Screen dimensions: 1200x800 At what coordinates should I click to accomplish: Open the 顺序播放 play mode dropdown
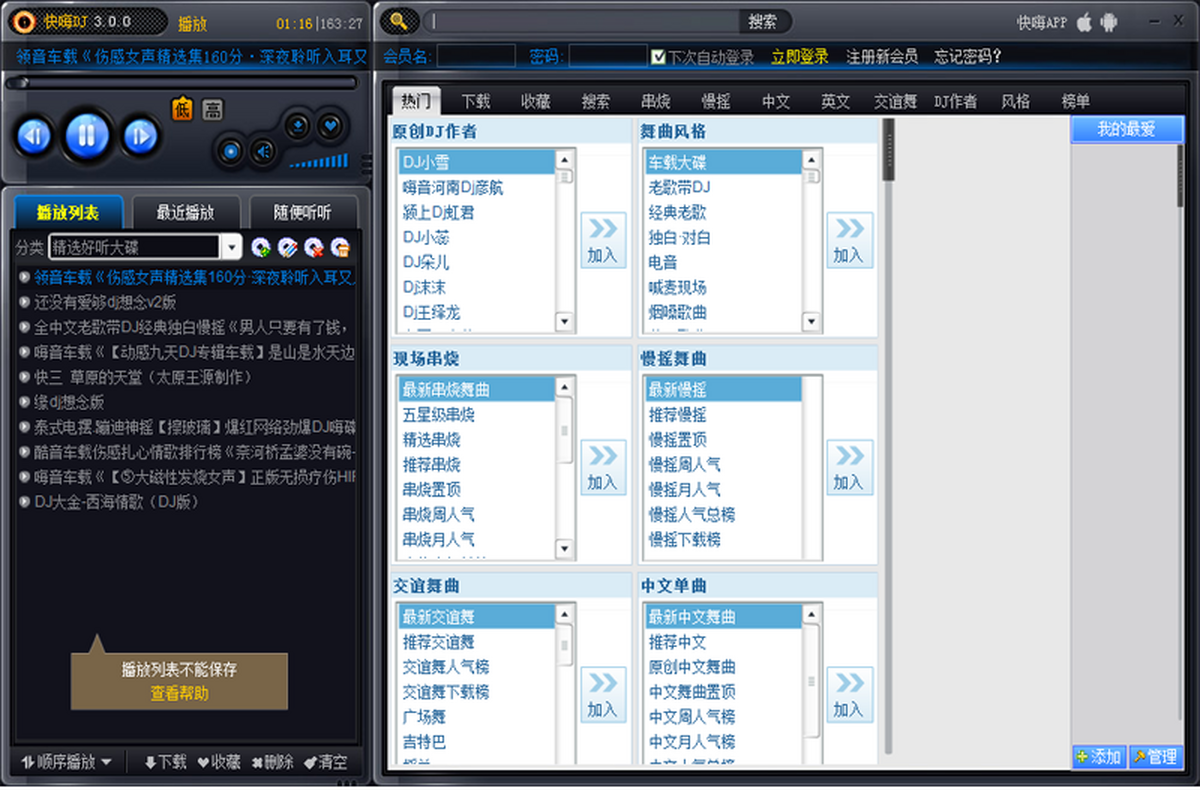click(x=66, y=762)
